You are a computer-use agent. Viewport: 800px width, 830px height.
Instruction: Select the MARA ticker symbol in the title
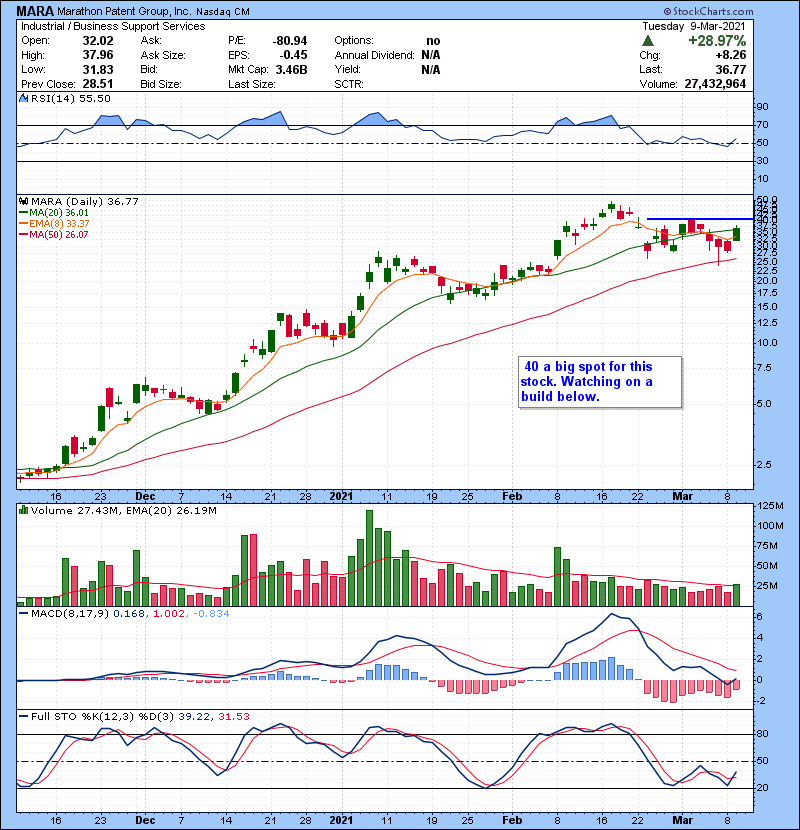(35, 11)
